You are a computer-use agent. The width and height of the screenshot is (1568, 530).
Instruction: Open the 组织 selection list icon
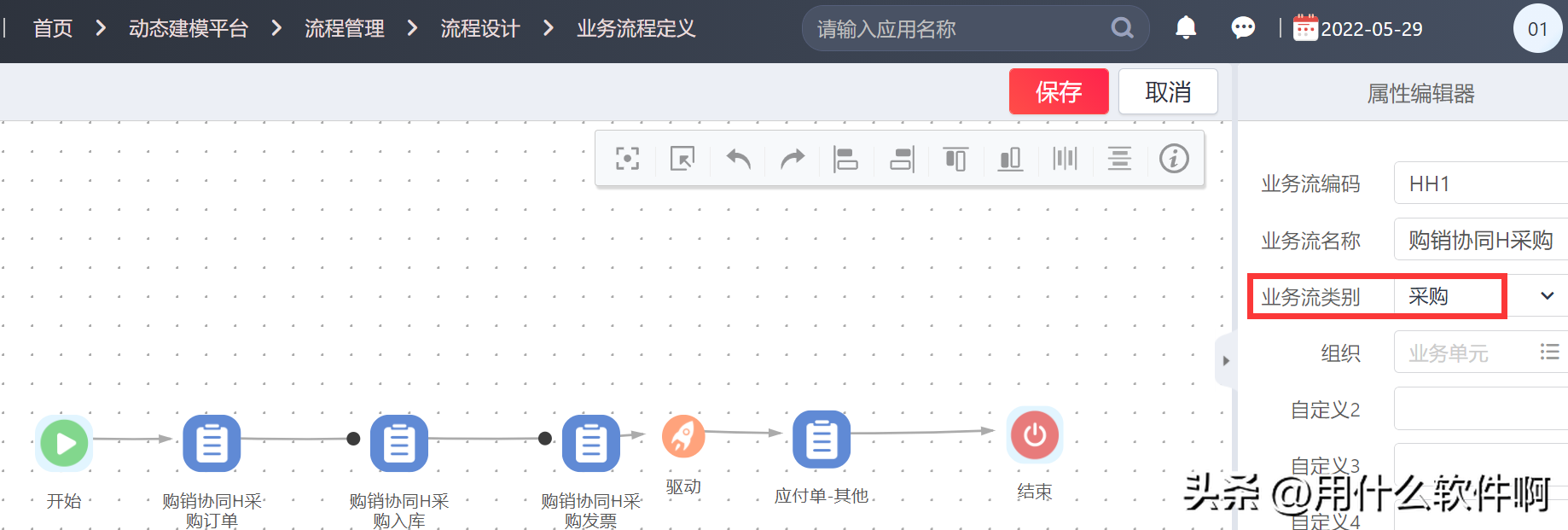pos(1549,352)
